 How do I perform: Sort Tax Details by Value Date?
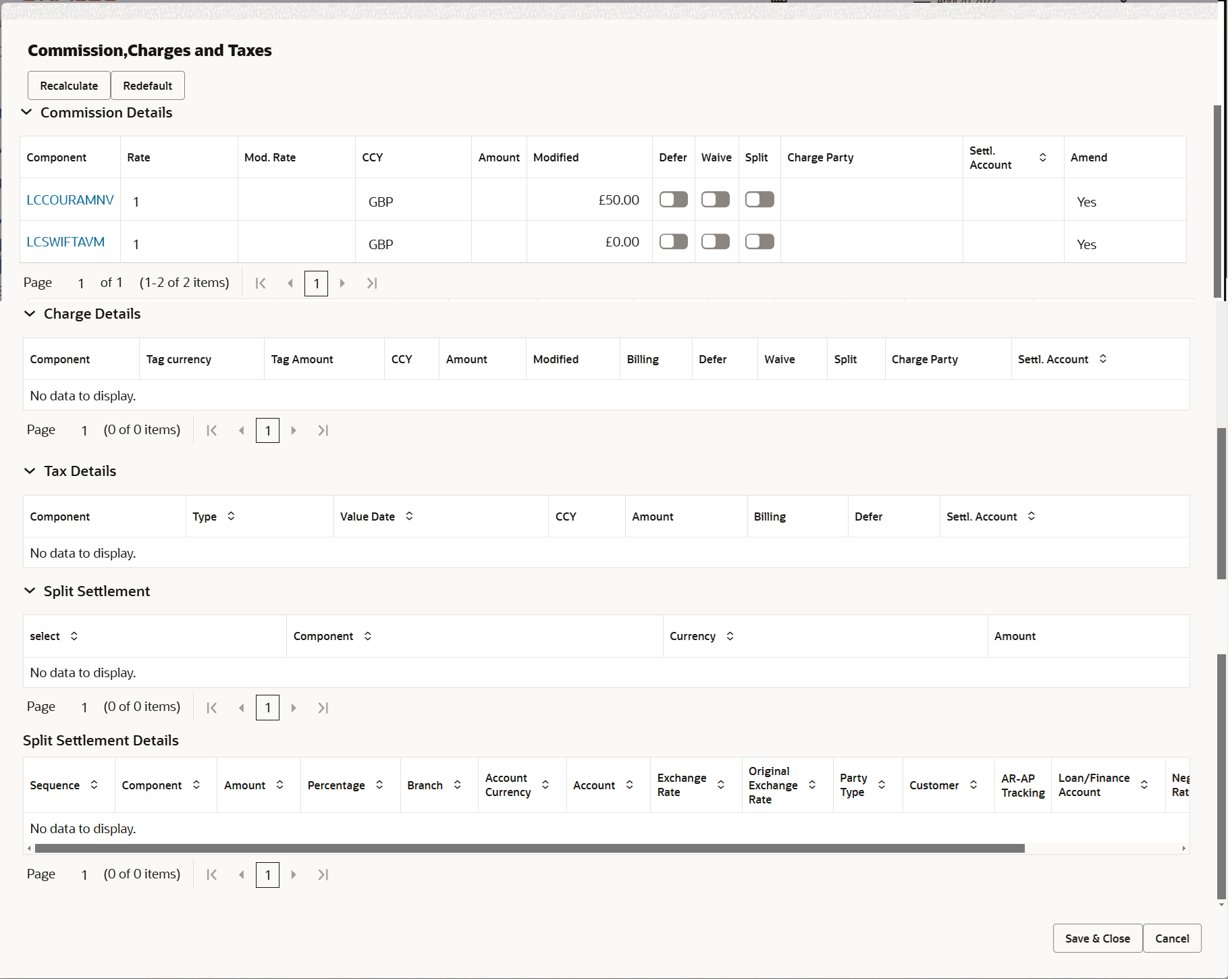coord(409,516)
